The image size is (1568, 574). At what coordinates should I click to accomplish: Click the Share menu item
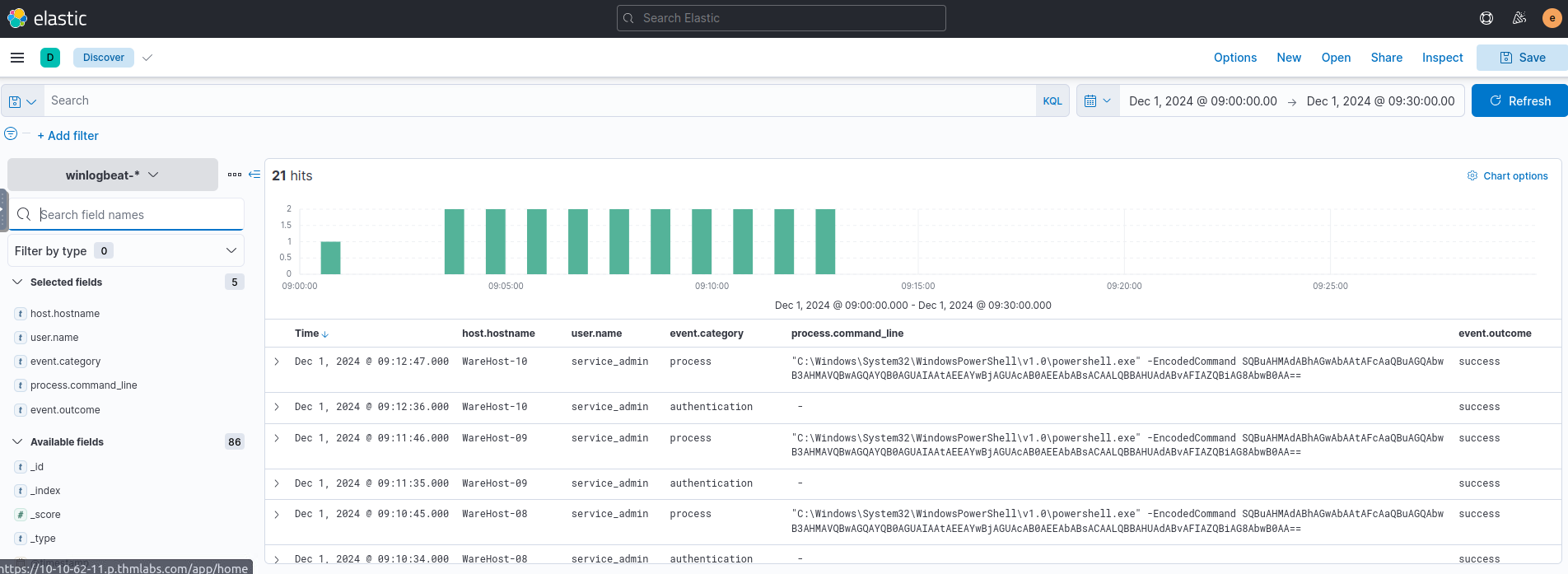(x=1386, y=58)
